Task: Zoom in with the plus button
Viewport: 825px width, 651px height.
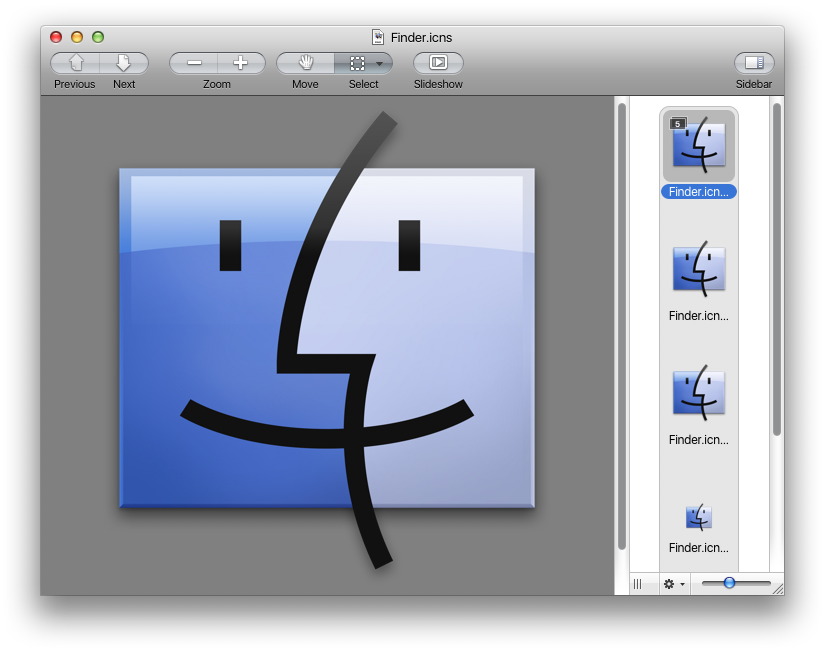Action: [x=241, y=63]
